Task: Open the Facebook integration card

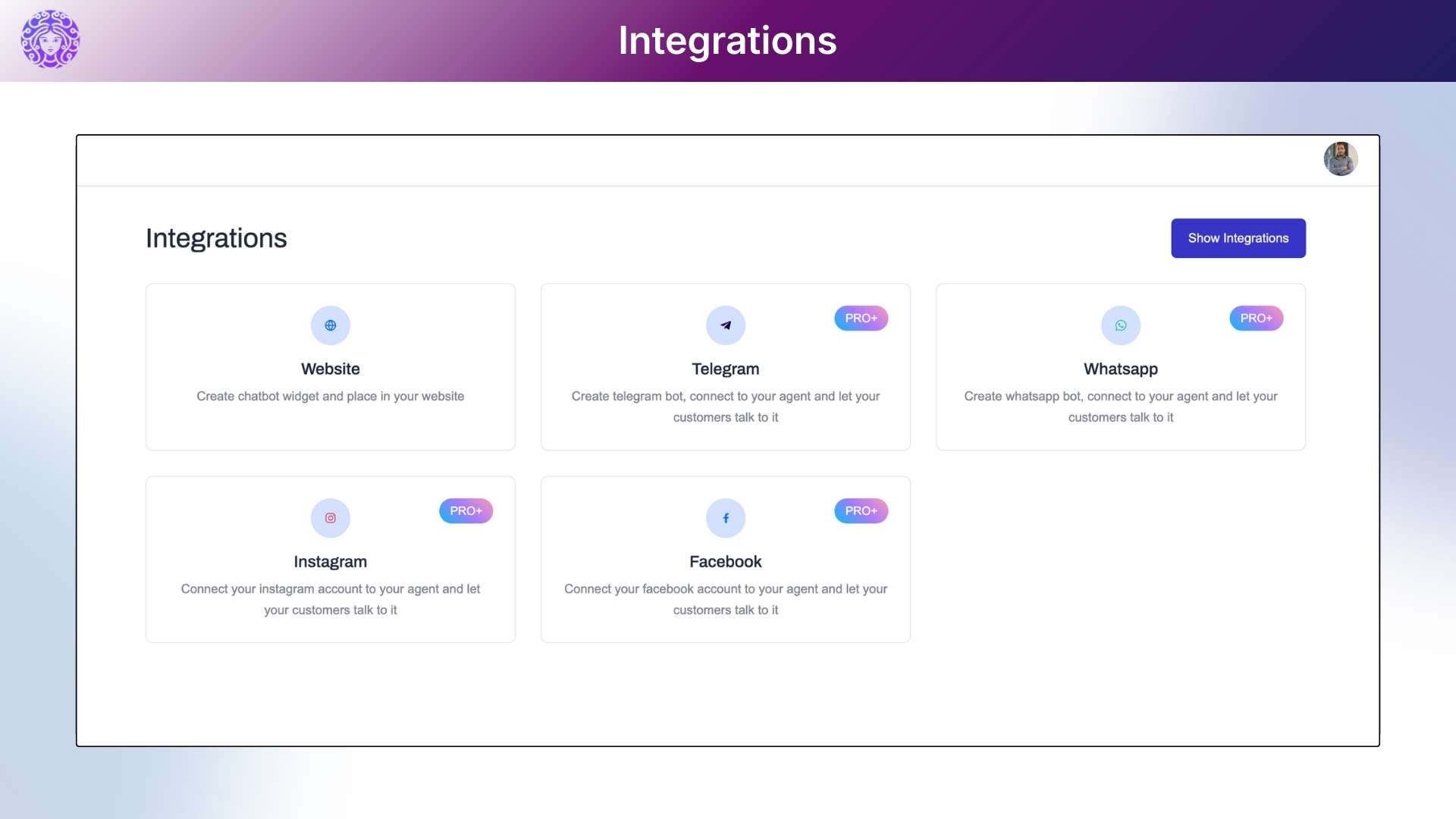Action: pos(725,559)
